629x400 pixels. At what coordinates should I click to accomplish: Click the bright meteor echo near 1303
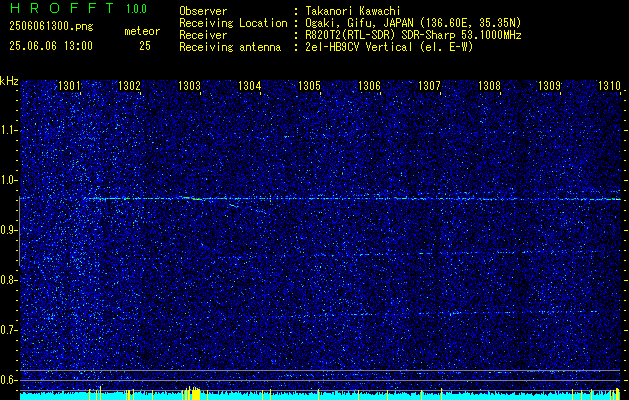192,198
